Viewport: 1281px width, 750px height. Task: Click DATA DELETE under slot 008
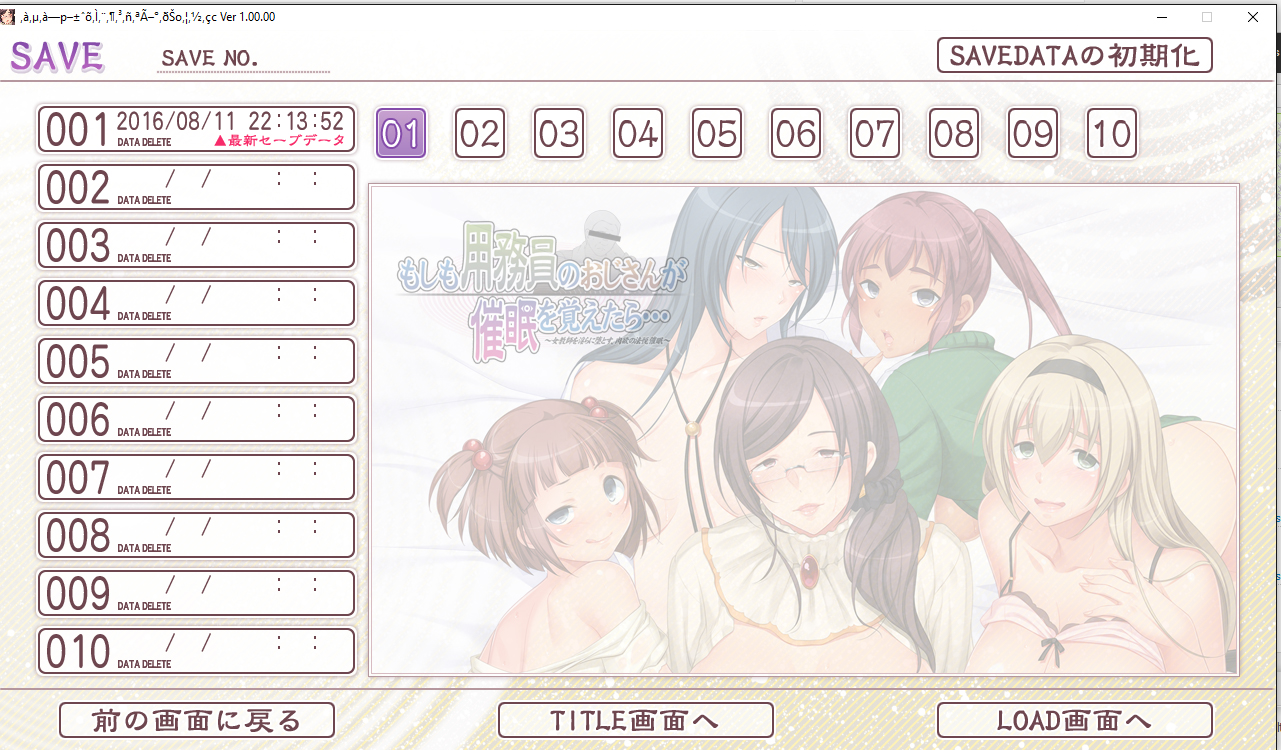144,548
